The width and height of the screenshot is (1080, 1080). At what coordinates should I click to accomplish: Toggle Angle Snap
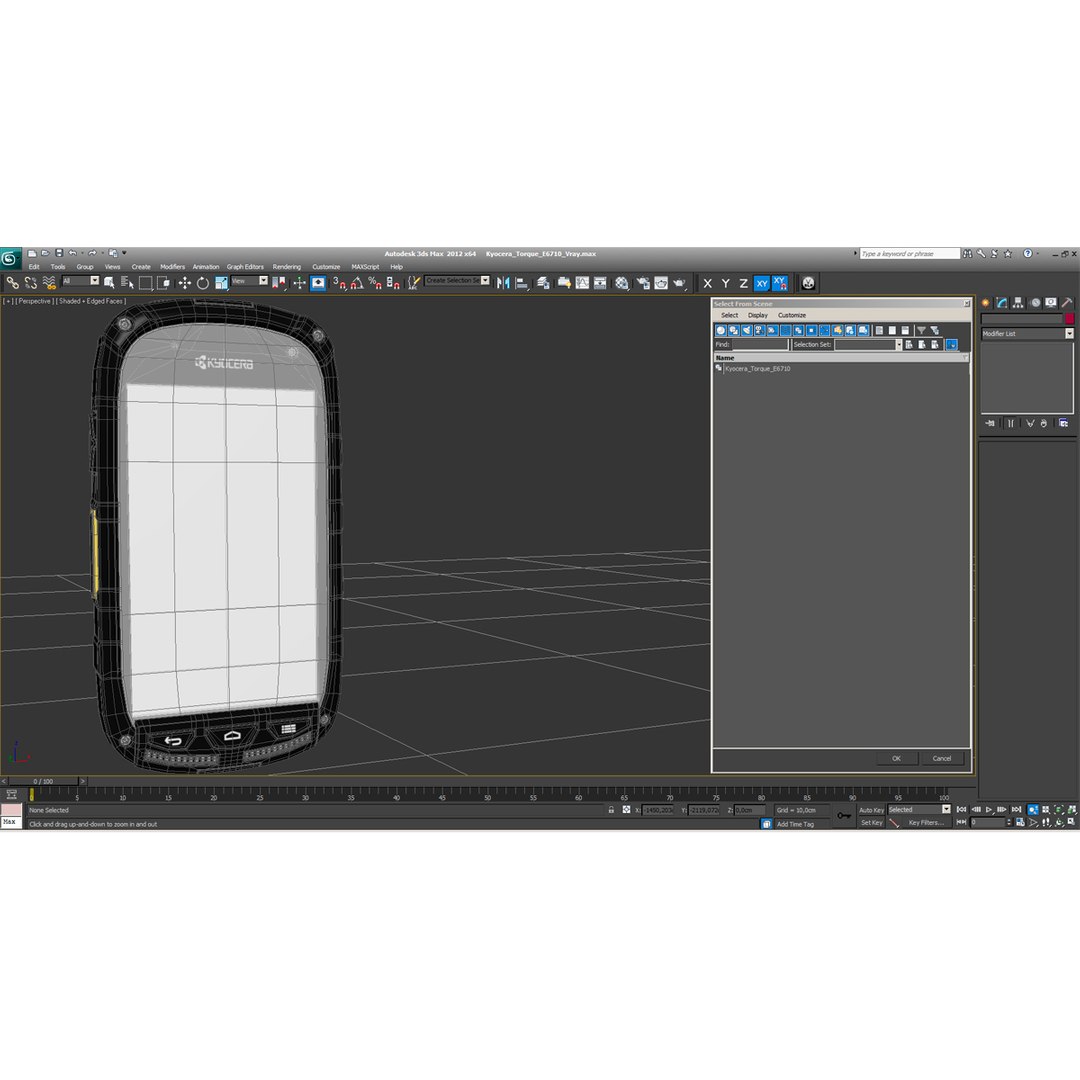click(357, 283)
